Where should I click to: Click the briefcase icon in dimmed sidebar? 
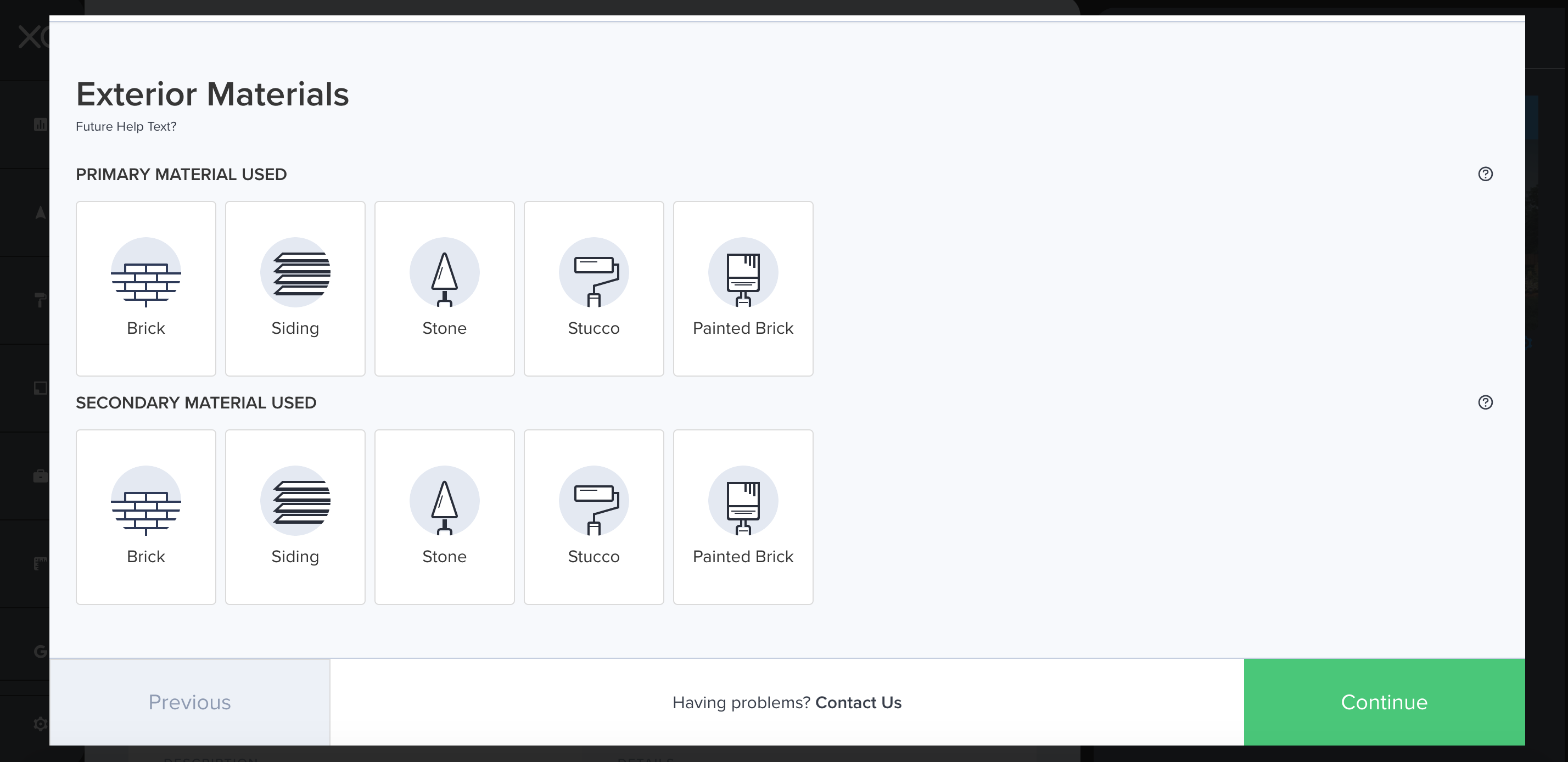(x=40, y=476)
